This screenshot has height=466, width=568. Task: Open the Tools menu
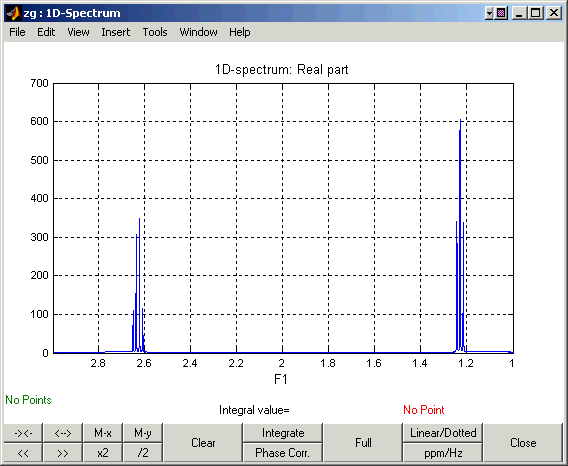(x=155, y=32)
